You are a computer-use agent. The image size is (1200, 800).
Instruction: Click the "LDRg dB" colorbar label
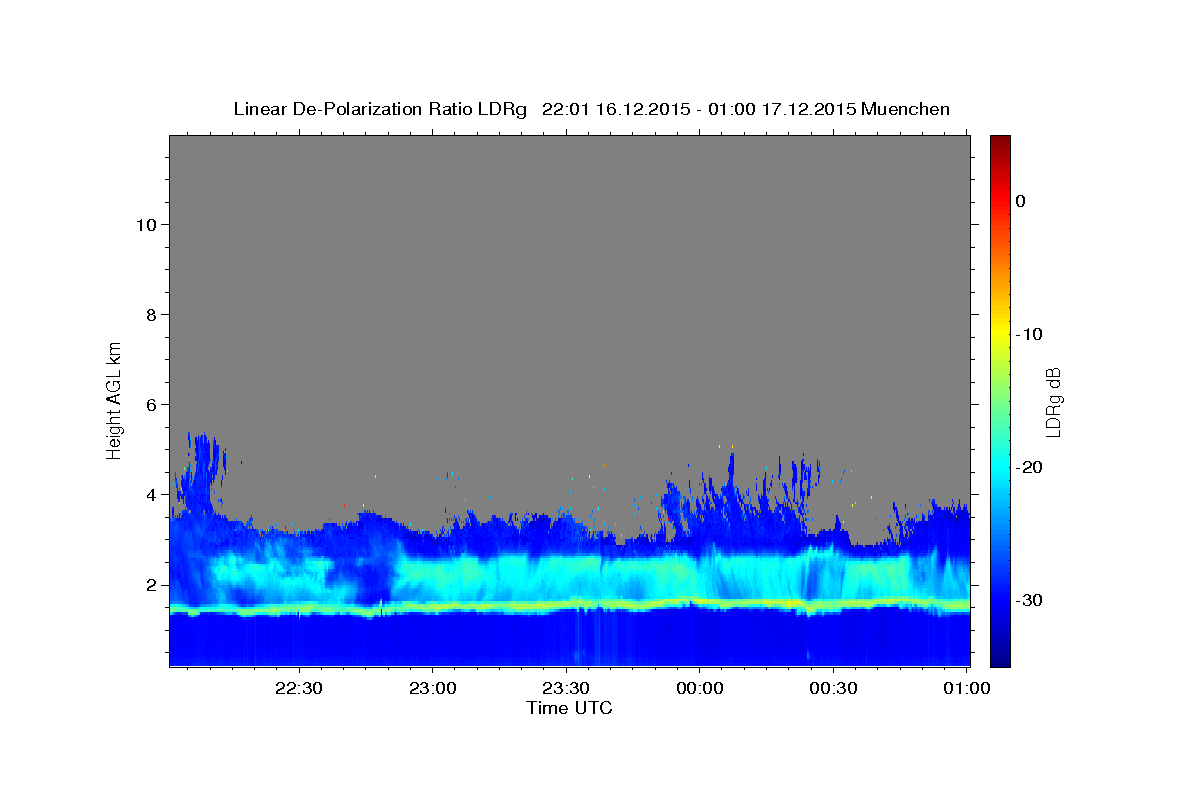pos(1053,401)
